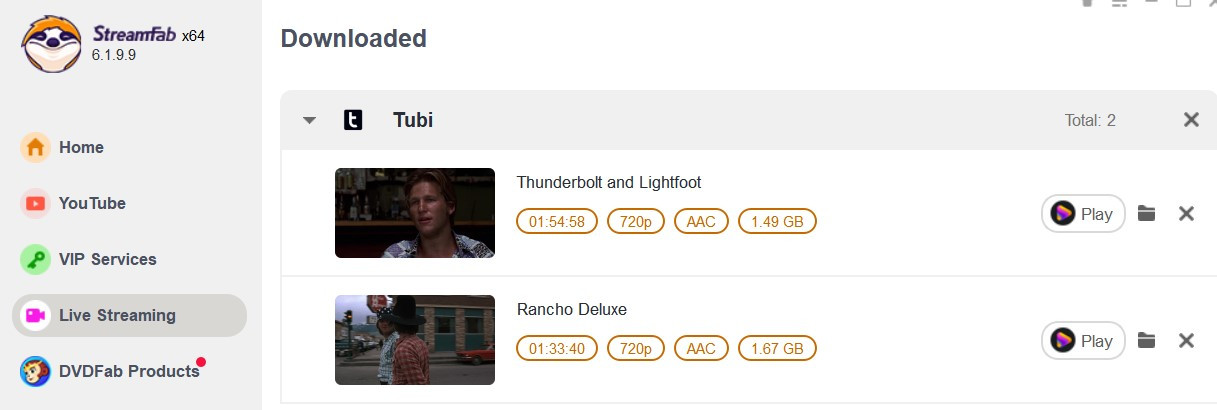
Task: Open folder containing Rancho Deluxe
Action: tap(1146, 340)
